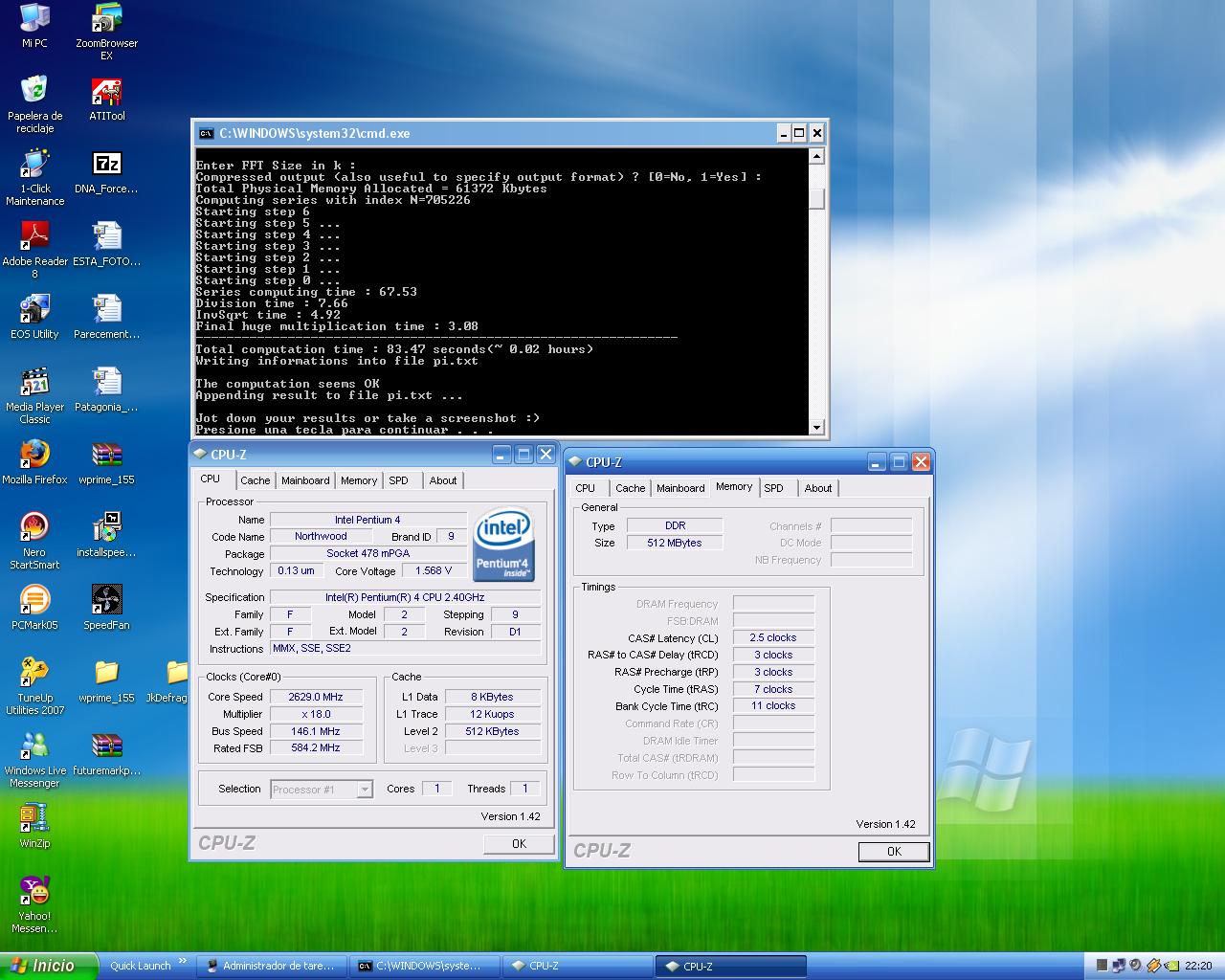Launch Yahoo! Messenger from the desktop

click(x=34, y=904)
